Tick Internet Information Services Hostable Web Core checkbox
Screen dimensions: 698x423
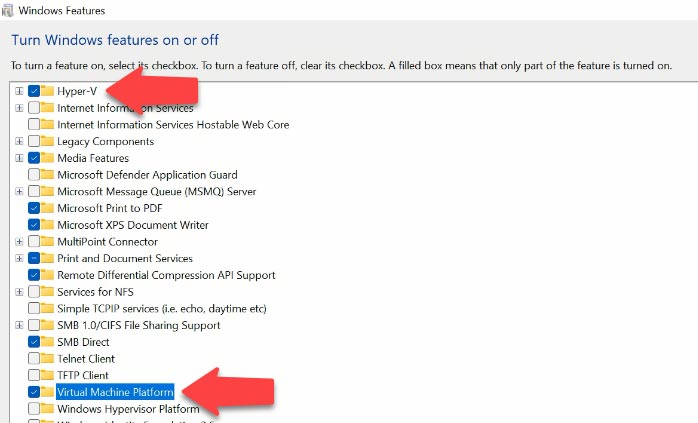(x=34, y=124)
